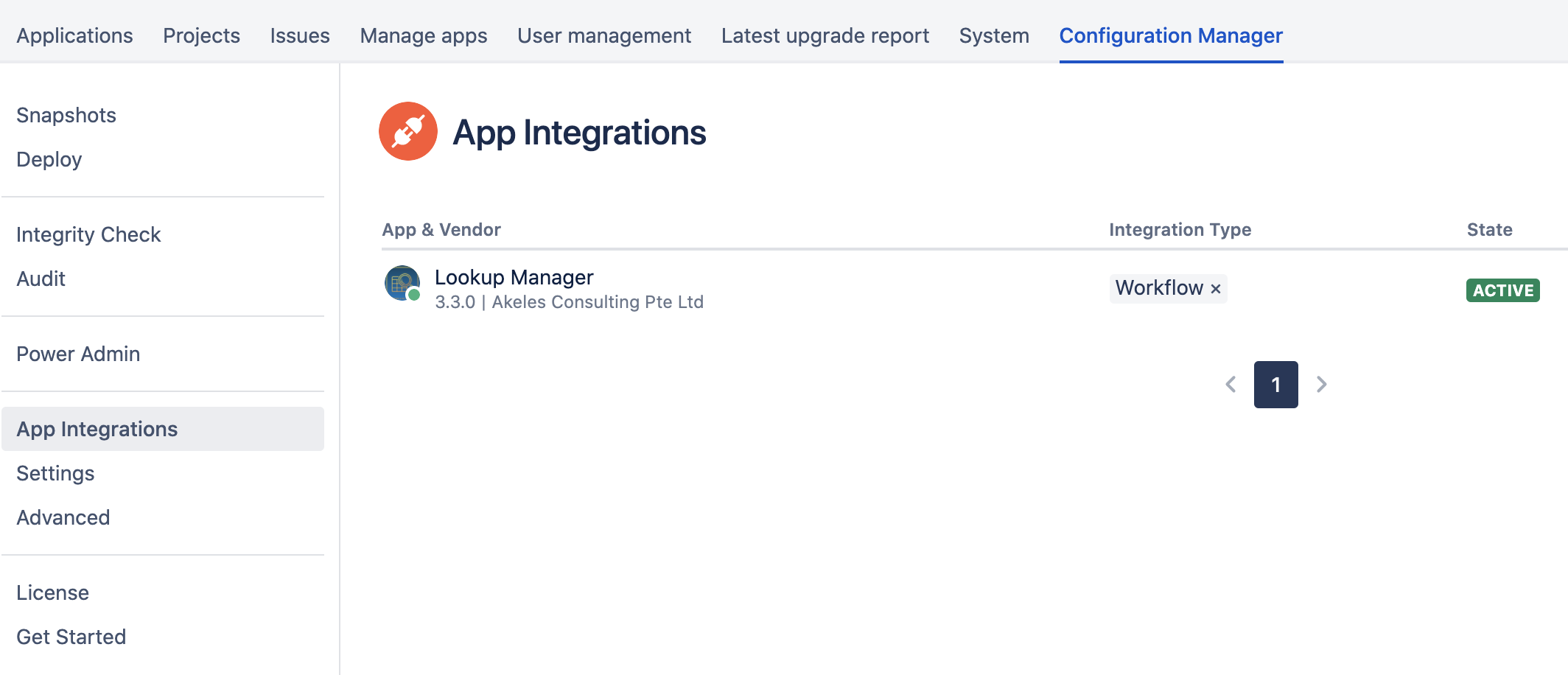
Task: Open the Settings sidebar item
Action: pos(55,473)
